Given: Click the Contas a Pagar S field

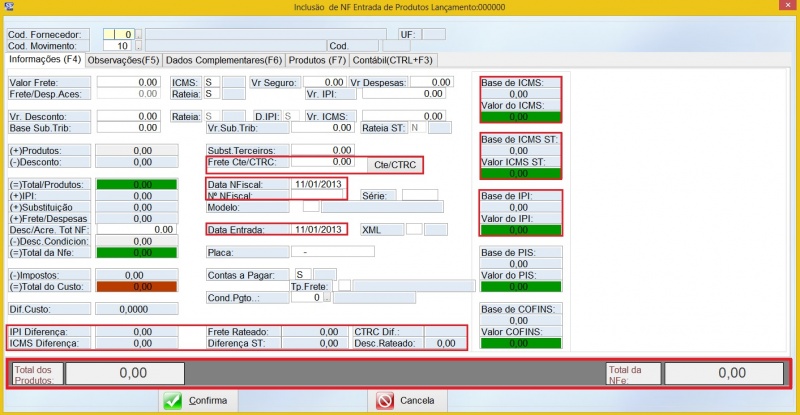Looking at the screenshot, I should (300, 274).
